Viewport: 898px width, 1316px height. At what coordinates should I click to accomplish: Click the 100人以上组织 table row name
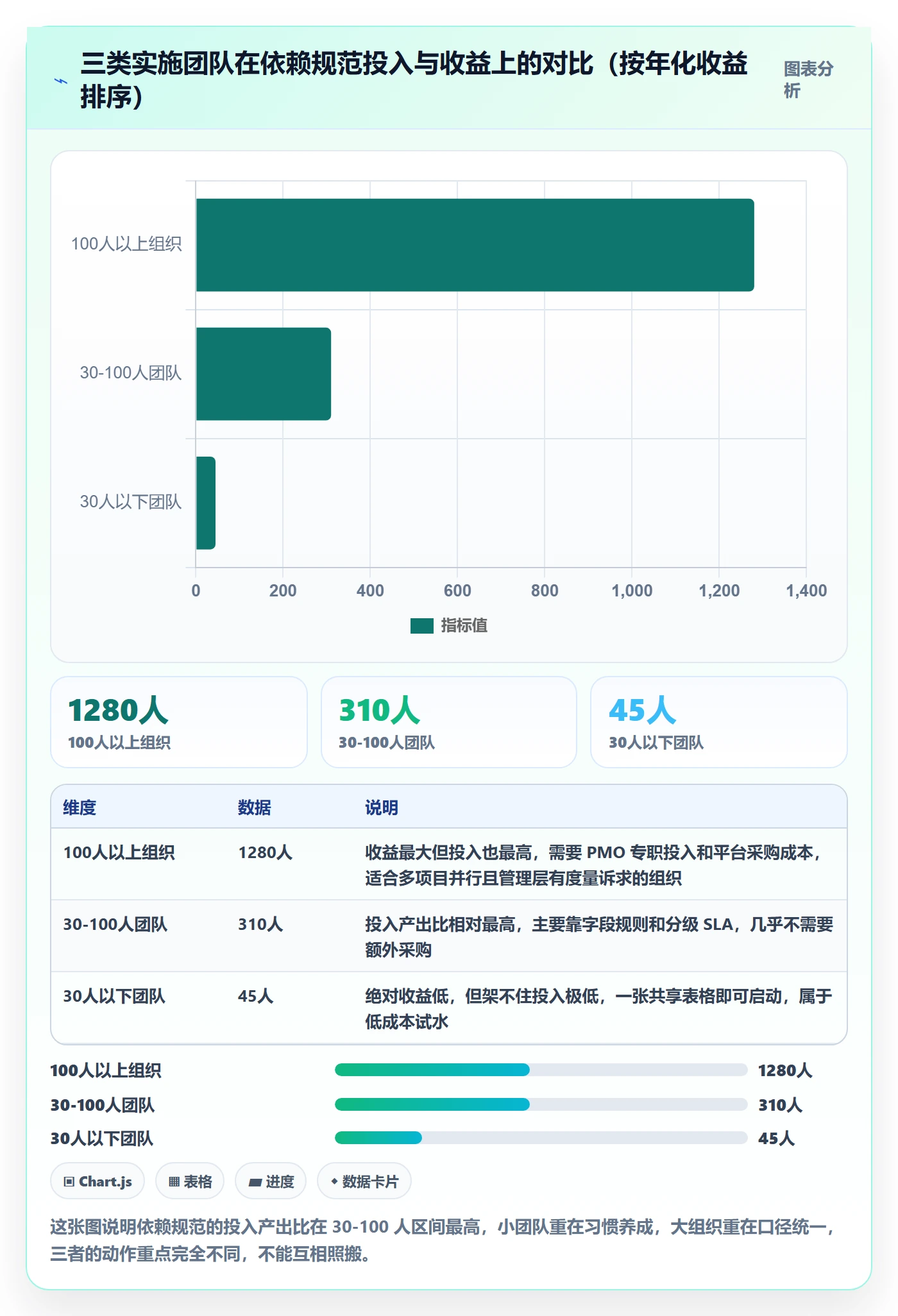pyautogui.click(x=119, y=853)
